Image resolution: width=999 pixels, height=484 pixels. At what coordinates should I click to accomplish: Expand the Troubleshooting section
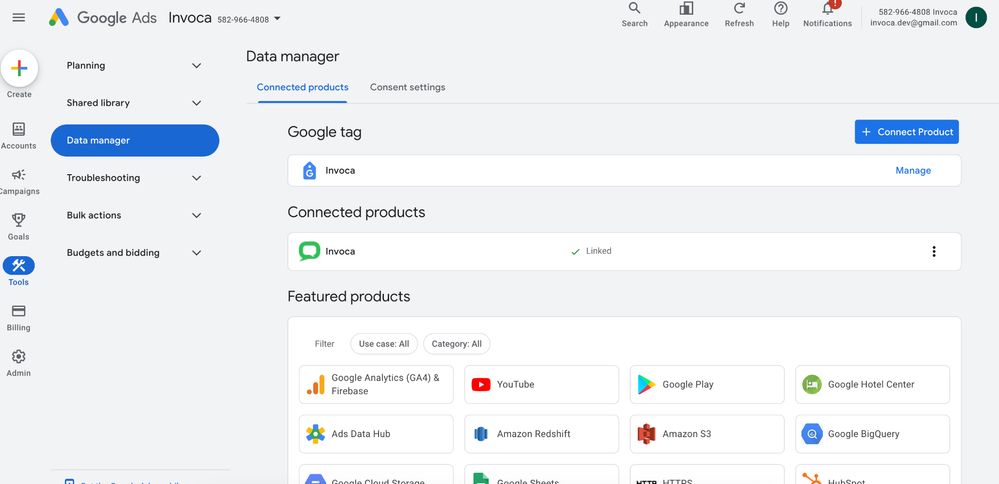[x=134, y=178]
